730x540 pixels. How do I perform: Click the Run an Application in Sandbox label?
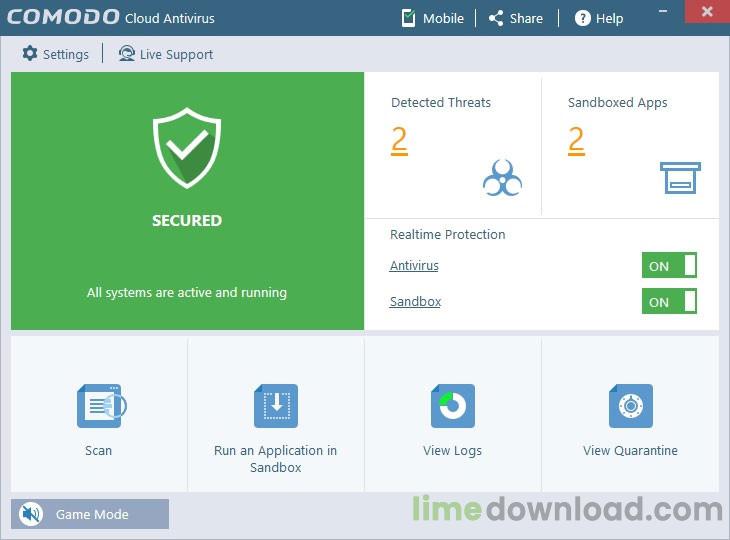tap(275, 459)
